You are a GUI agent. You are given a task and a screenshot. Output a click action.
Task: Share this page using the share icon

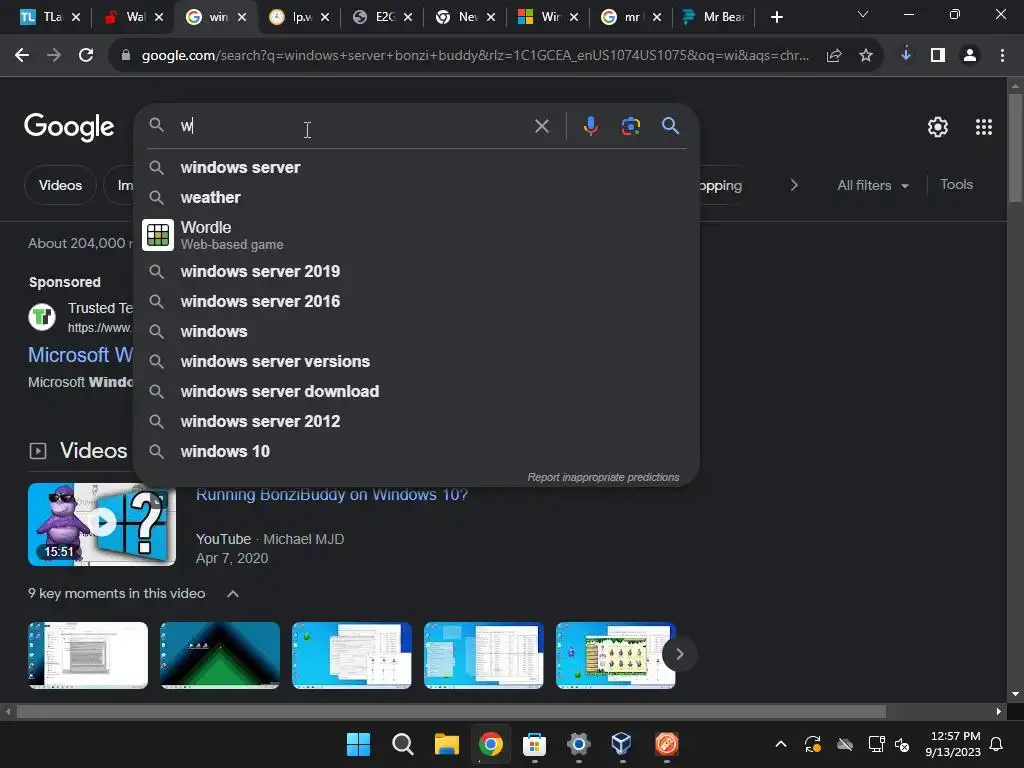pyautogui.click(x=834, y=56)
